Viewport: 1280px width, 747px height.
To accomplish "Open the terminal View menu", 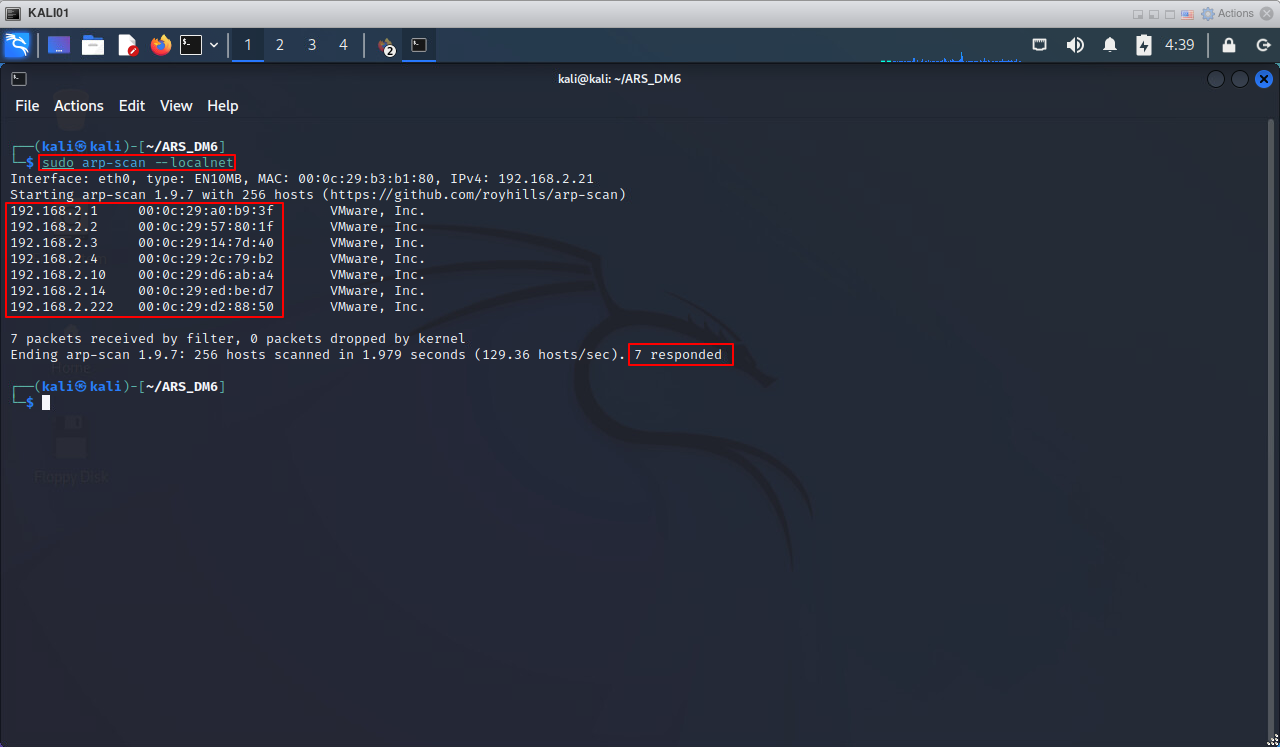I will pyautogui.click(x=176, y=106).
